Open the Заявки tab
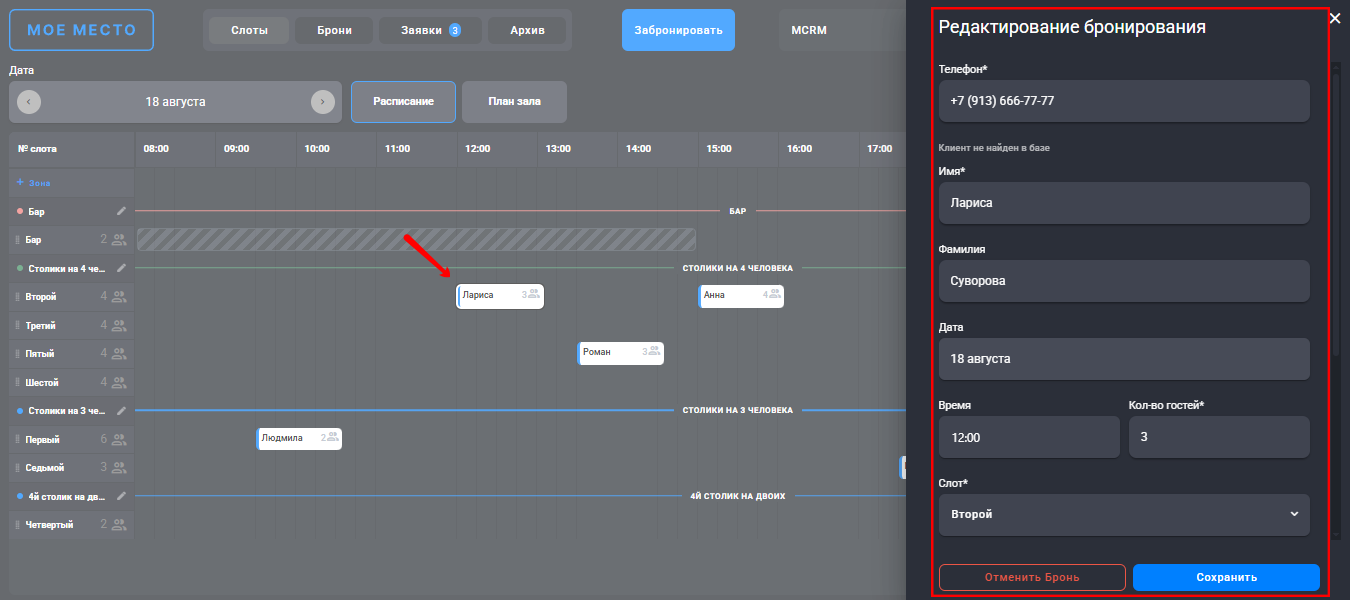Image resolution: width=1350 pixels, height=600 pixels. point(430,30)
